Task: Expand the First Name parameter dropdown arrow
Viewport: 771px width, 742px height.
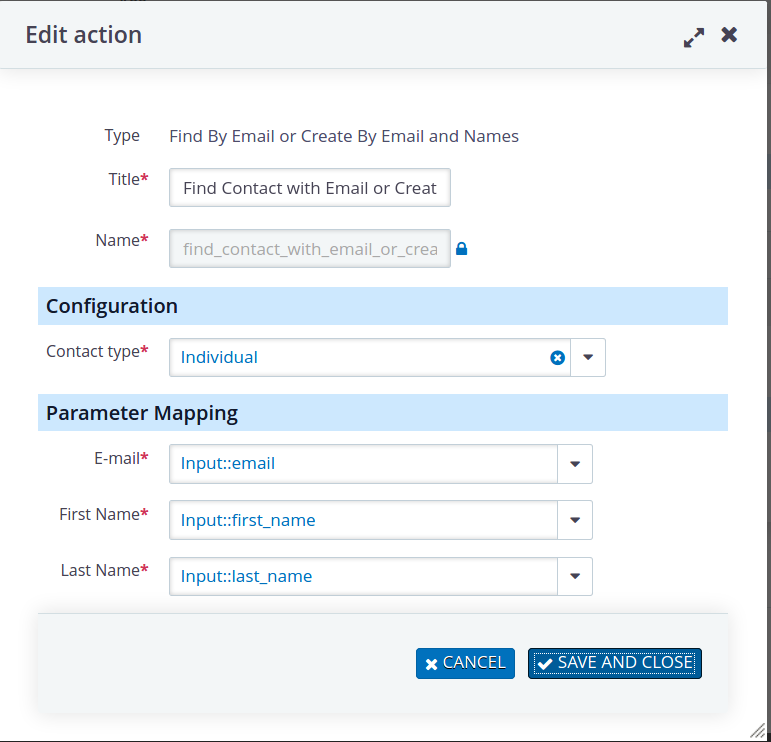Action: 575,520
